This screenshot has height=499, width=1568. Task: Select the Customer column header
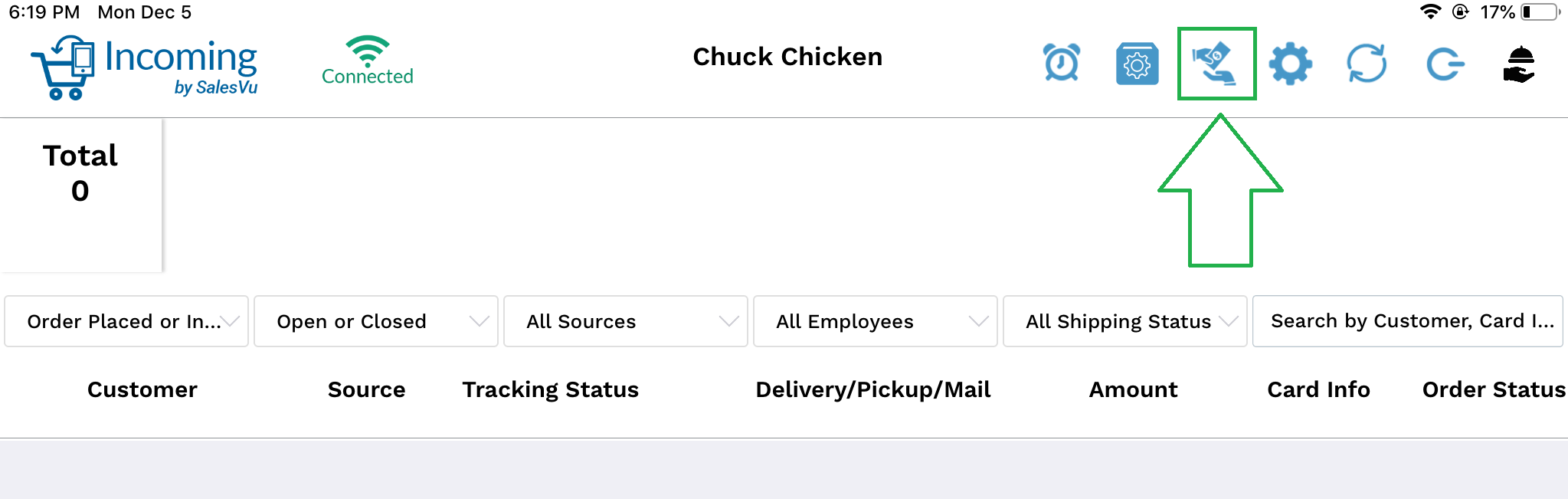(142, 389)
